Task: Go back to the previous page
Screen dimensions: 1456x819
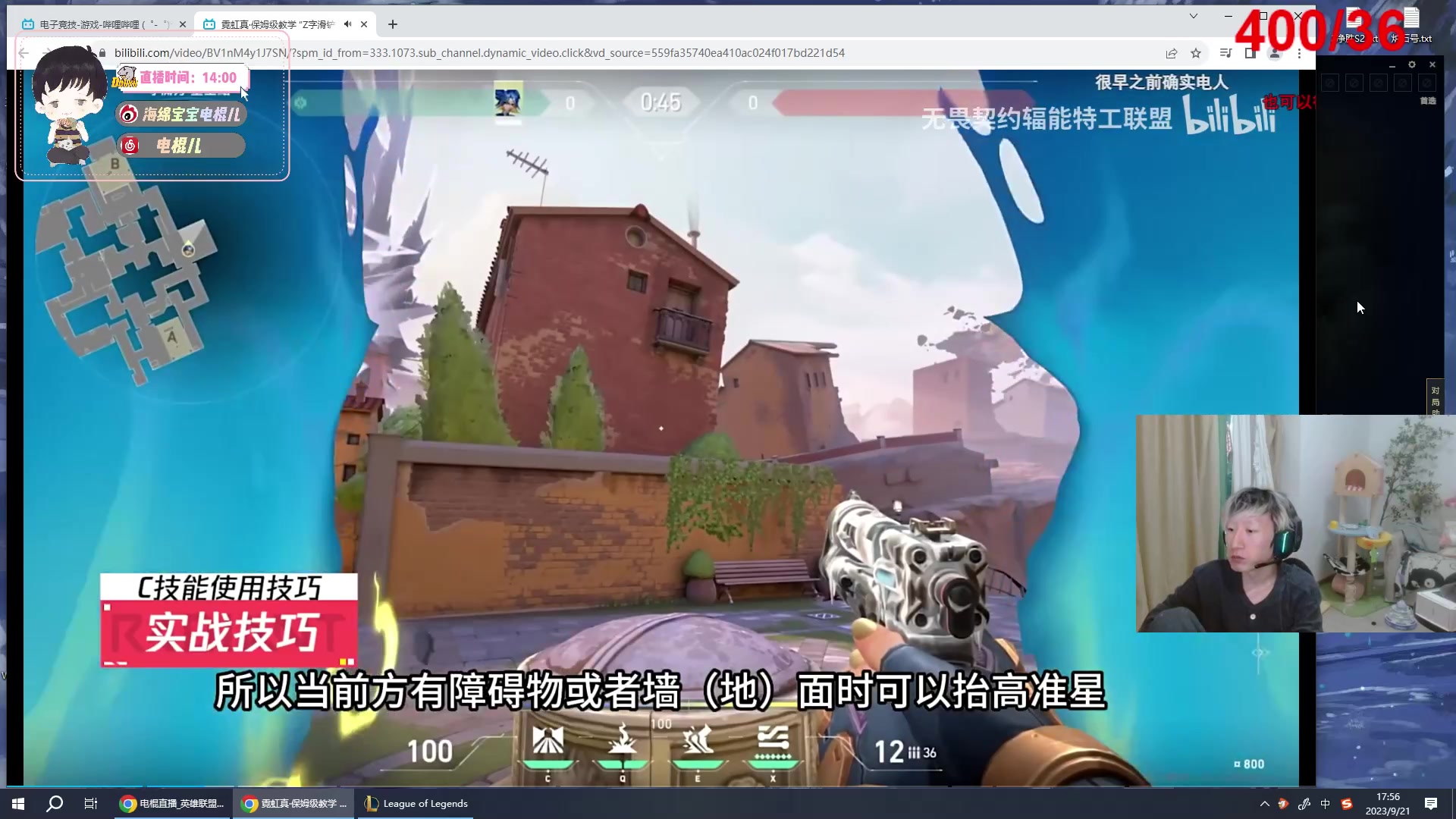Action: pyautogui.click(x=24, y=53)
